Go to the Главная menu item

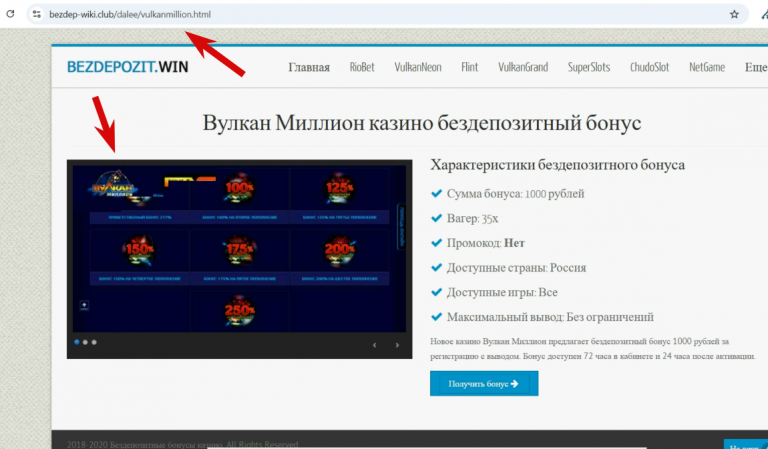(x=309, y=67)
